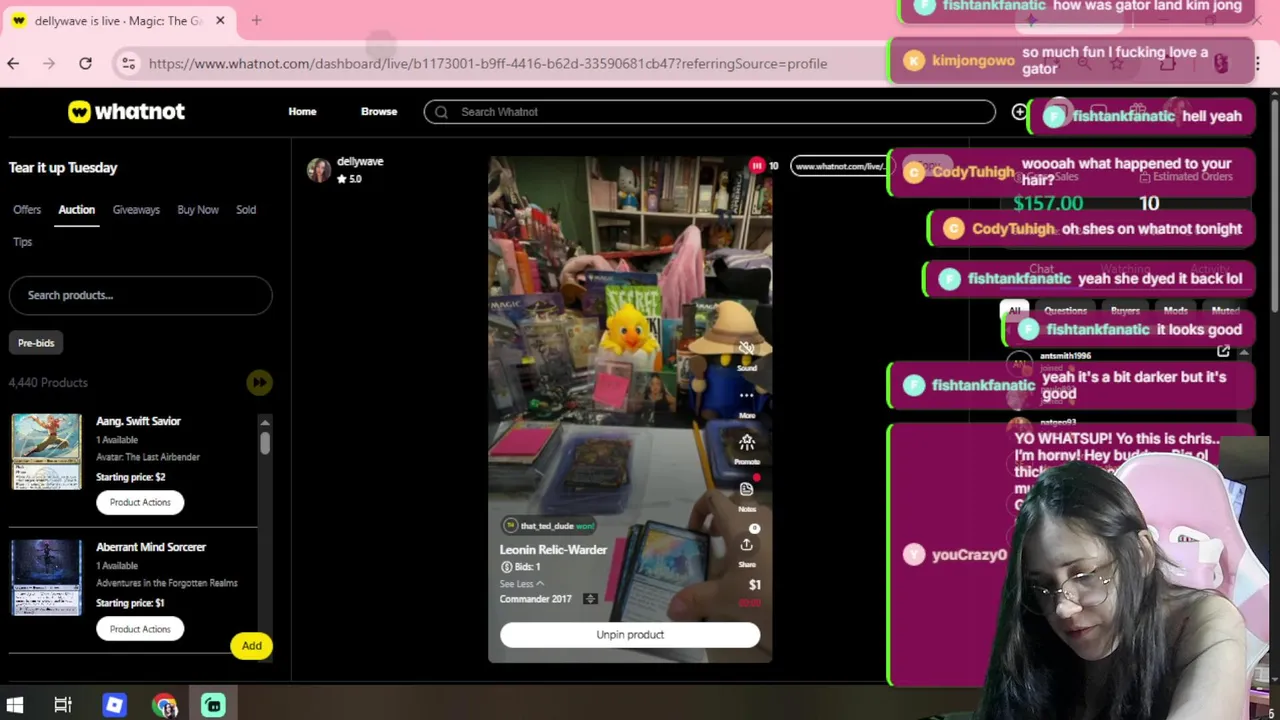Viewport: 1280px width, 720px height.
Task: Click the browser address bar URL
Action: (x=488, y=63)
